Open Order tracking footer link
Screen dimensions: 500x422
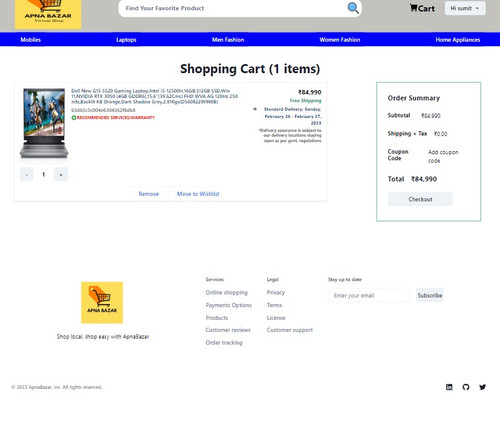(x=224, y=342)
